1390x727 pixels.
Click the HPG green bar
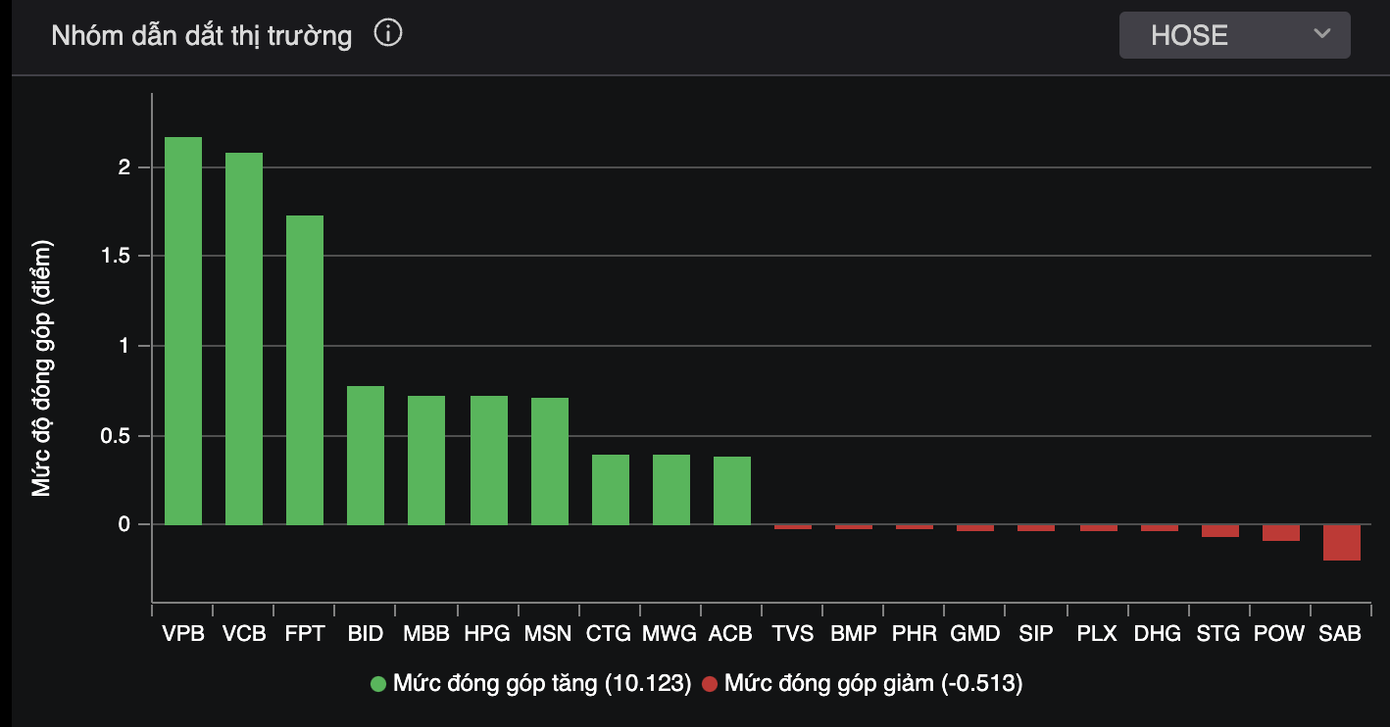[489, 460]
